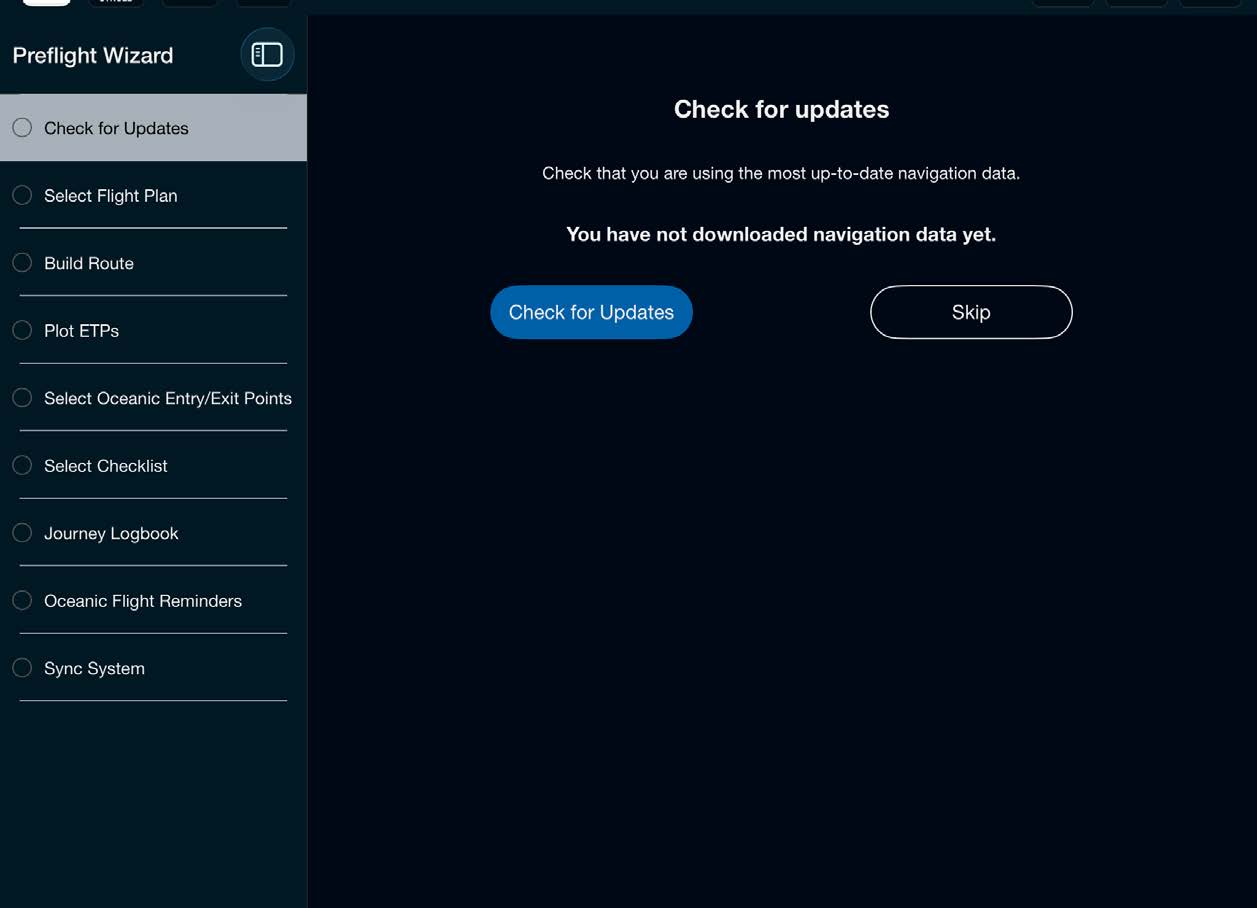1257x908 pixels.
Task: Open the Check for Updates wizard step
Action: pos(153,128)
